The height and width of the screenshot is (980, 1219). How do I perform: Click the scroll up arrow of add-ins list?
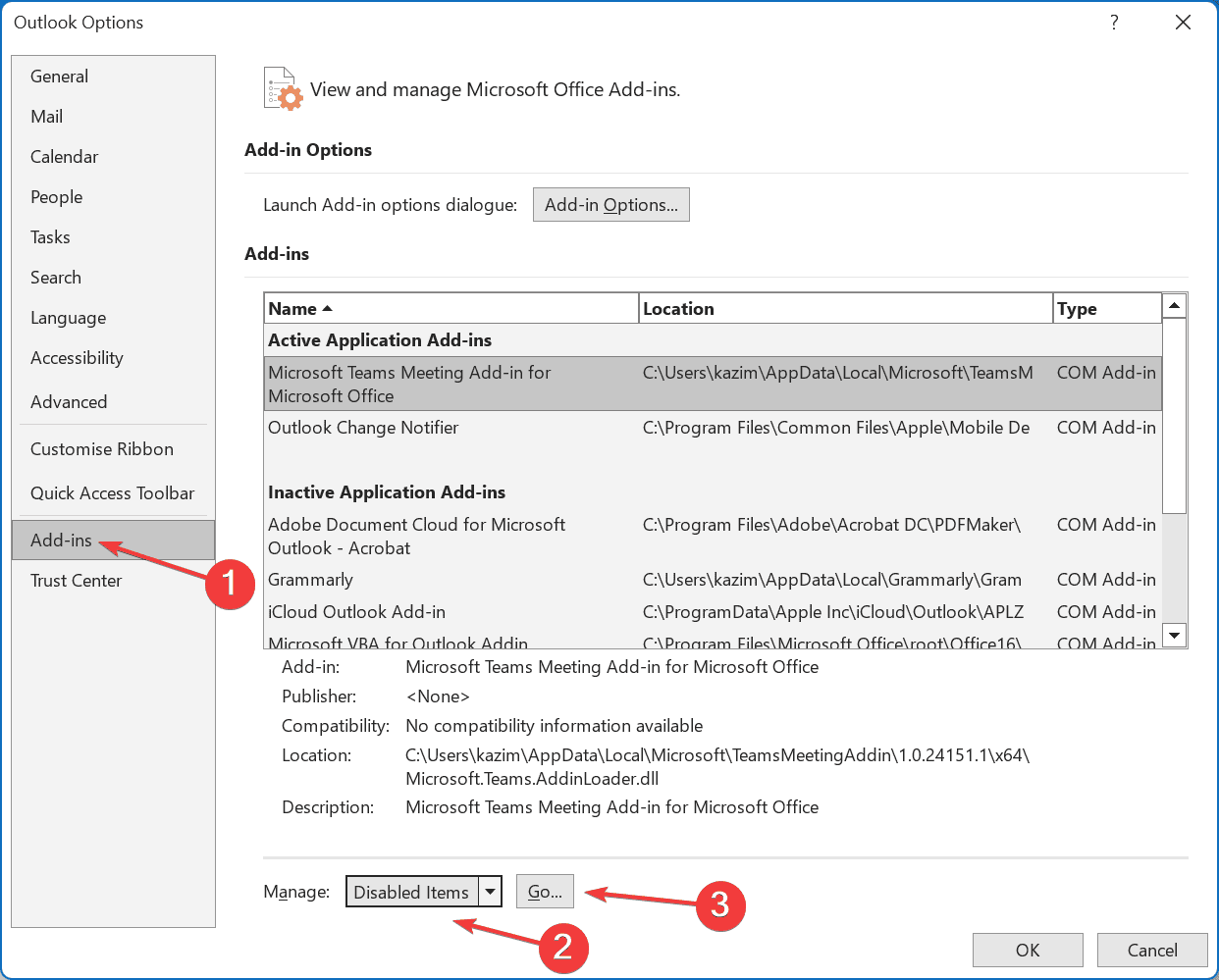(1174, 306)
